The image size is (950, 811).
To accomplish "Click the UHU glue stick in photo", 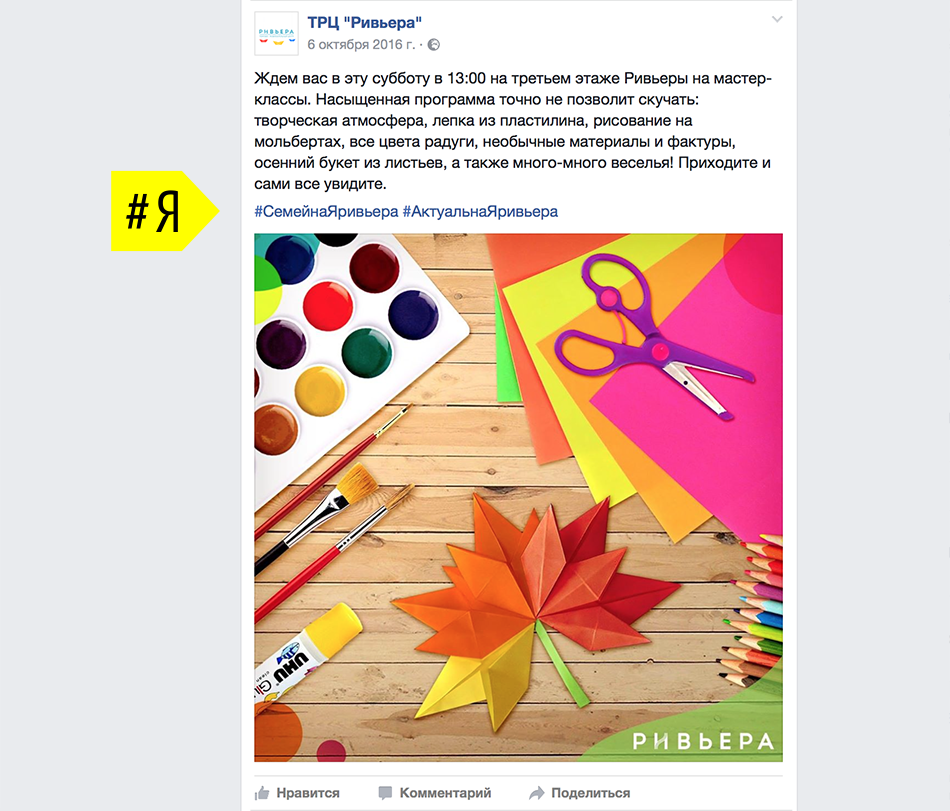I will point(308,653).
